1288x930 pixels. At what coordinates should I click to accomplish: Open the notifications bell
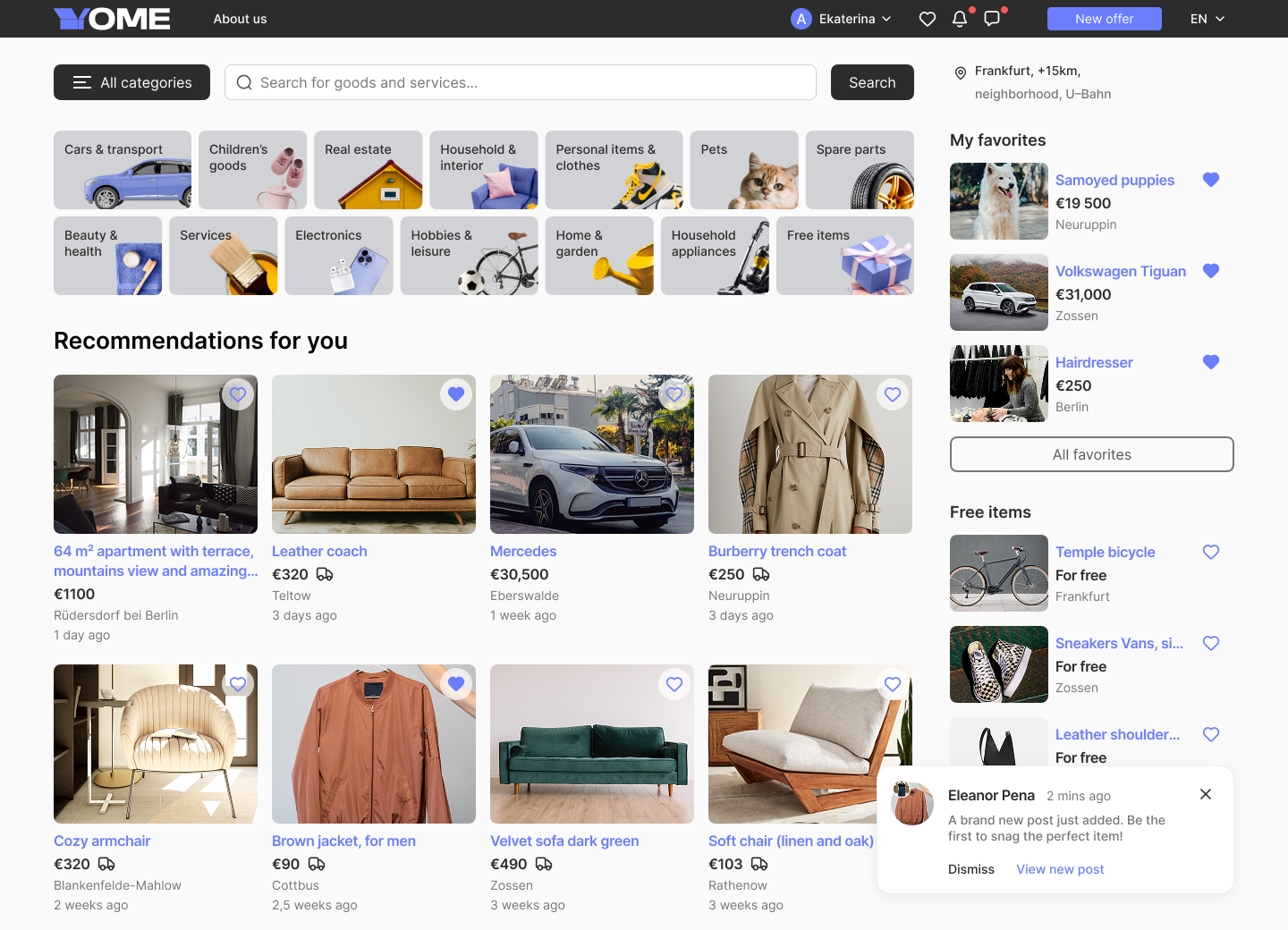pos(960,19)
